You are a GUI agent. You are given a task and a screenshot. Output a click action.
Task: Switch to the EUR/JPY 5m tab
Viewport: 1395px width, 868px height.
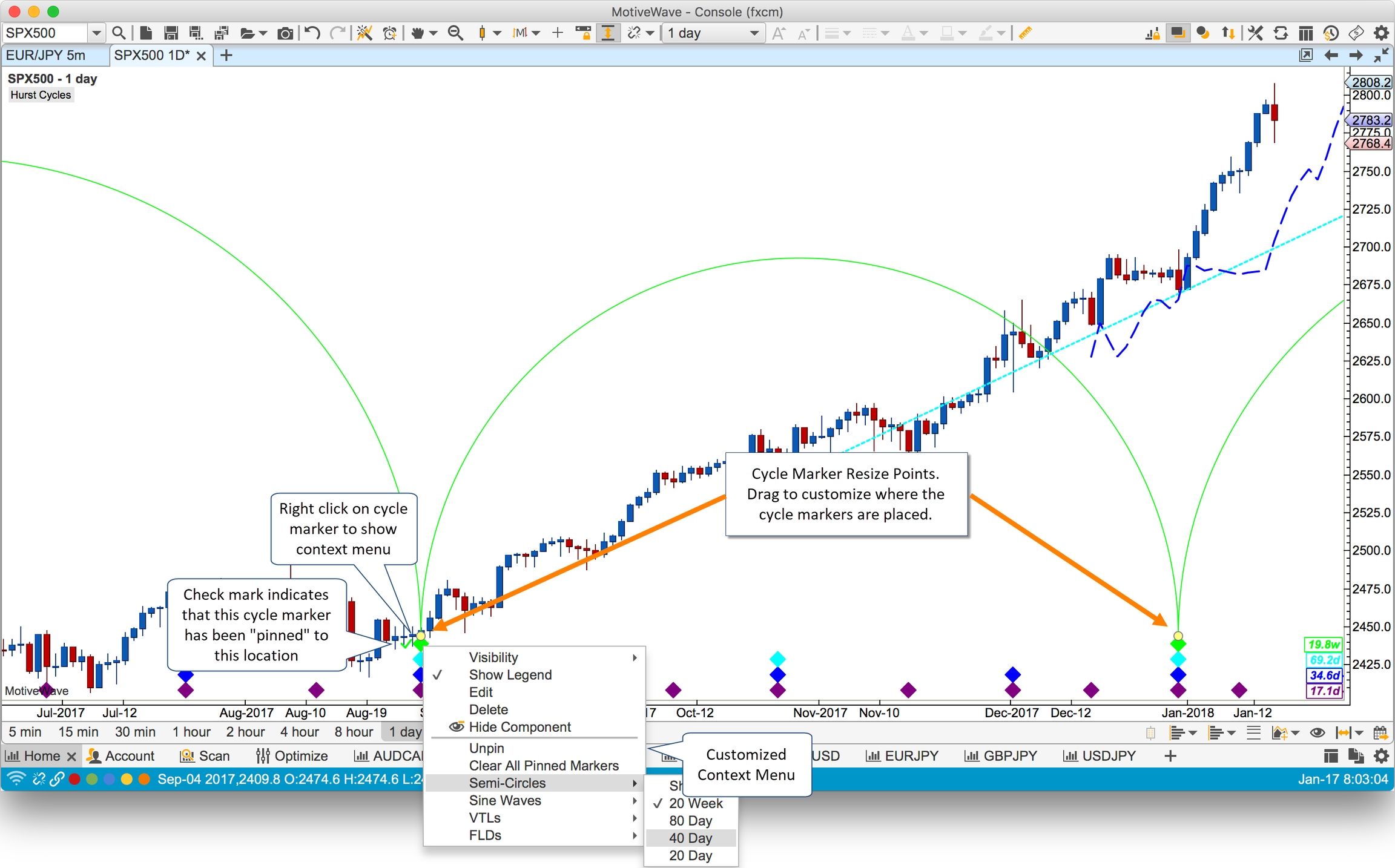[x=46, y=55]
